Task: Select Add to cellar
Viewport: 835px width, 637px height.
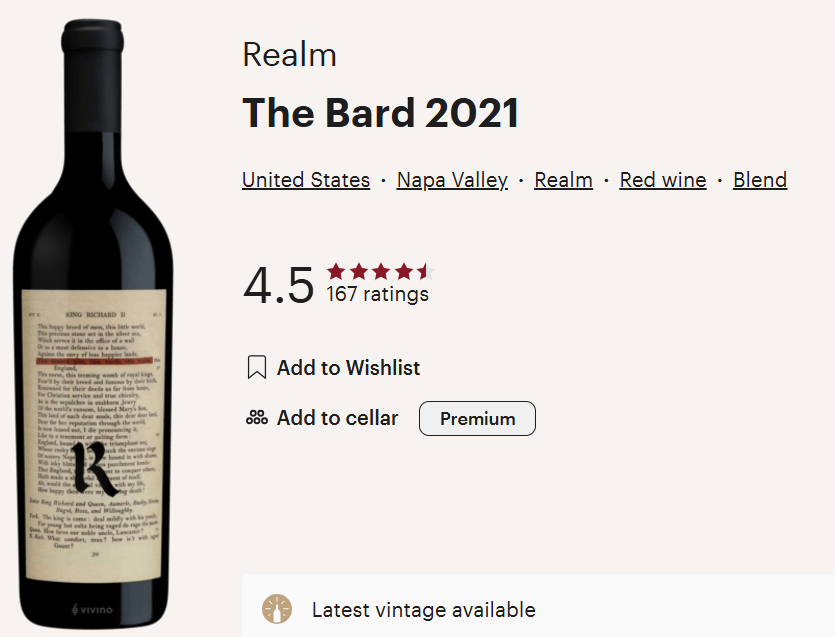Action: (337, 418)
